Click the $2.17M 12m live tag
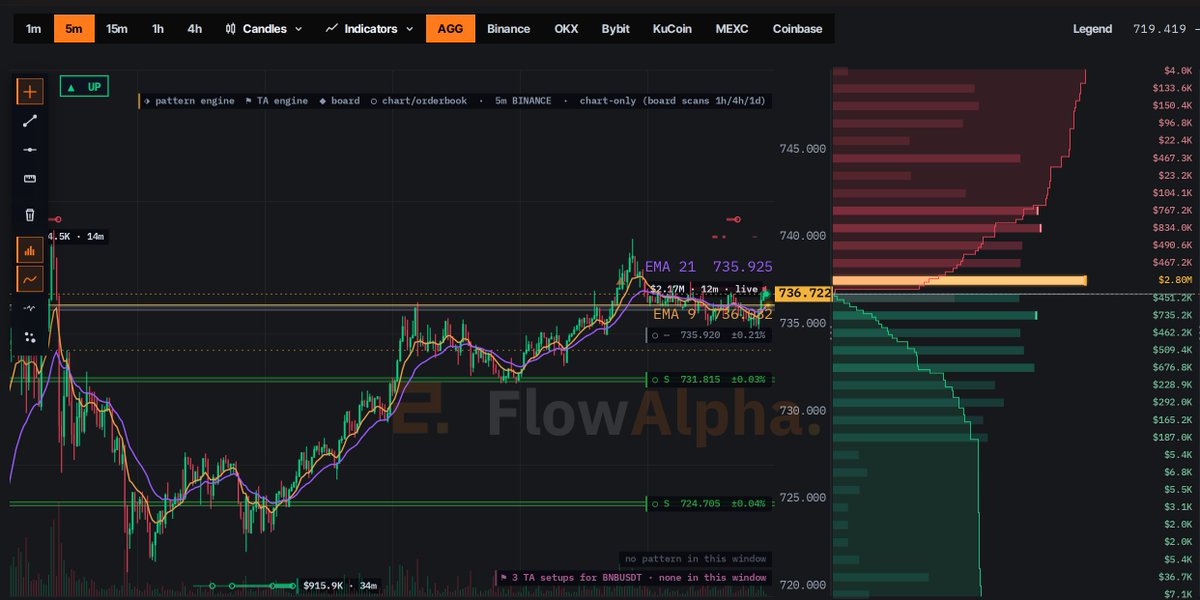 705,289
